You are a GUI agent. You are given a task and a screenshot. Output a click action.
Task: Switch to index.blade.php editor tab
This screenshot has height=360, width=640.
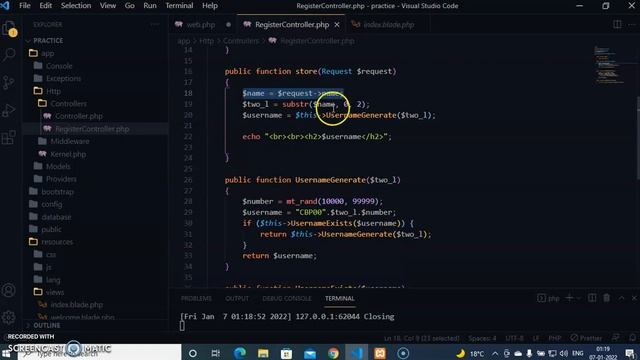pyautogui.click(x=388, y=25)
